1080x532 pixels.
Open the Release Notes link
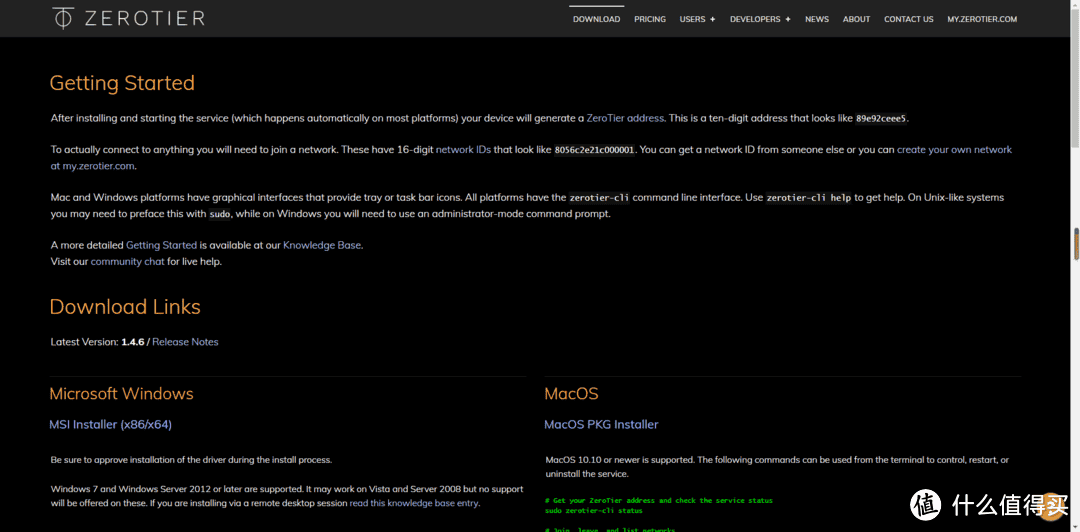click(185, 342)
